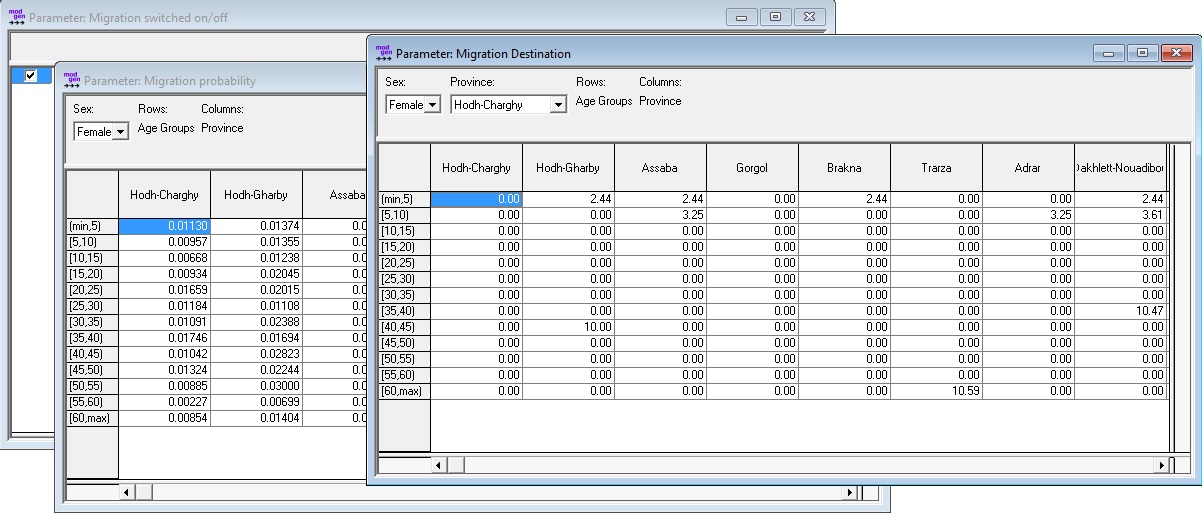Toggle the Migration switched on/off checkbox
Screen dimensions: 1202x518
[x=30, y=76]
